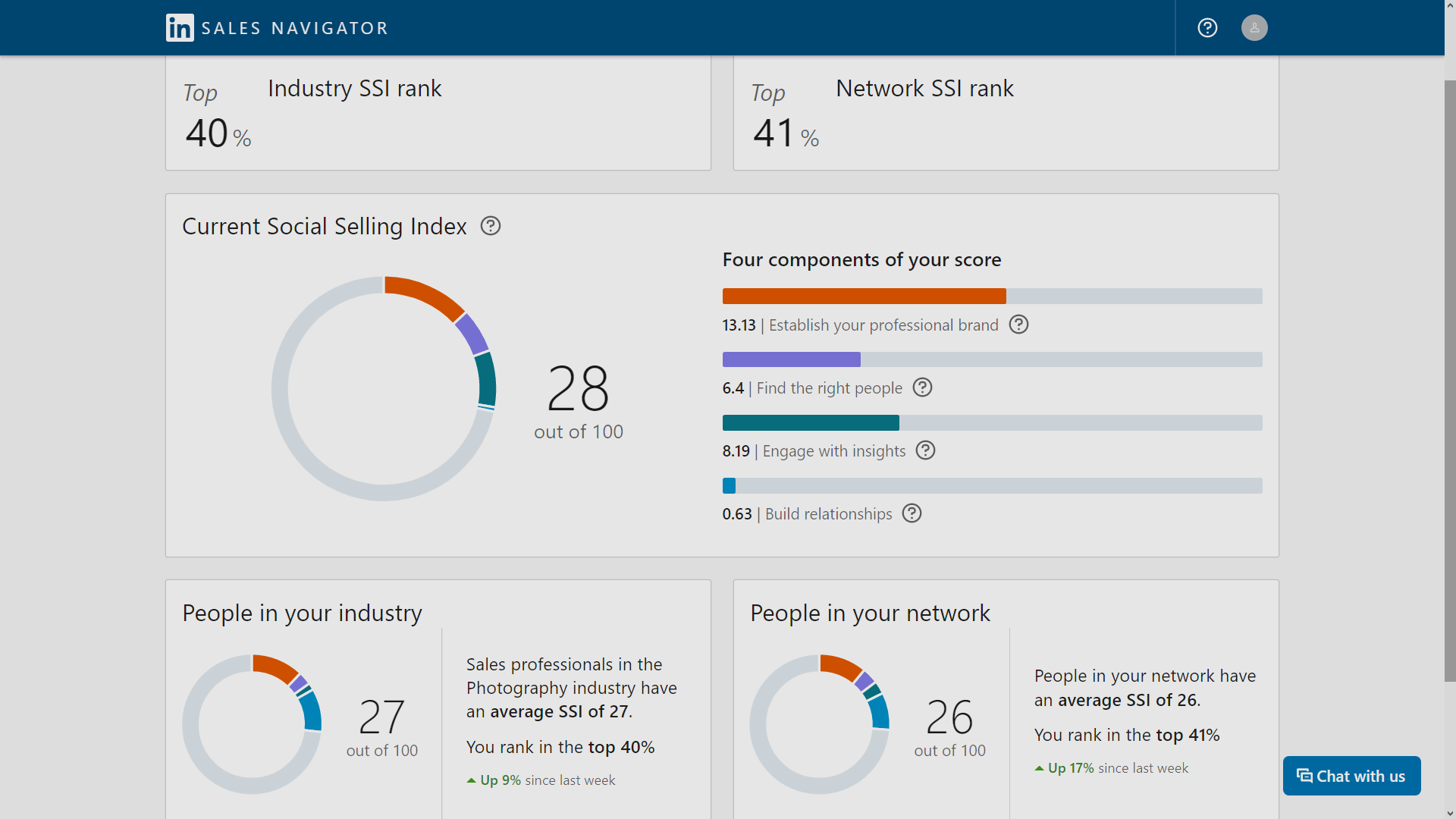
Task: Toggle the Industry SSI rank top 40% view
Action: click(x=437, y=114)
